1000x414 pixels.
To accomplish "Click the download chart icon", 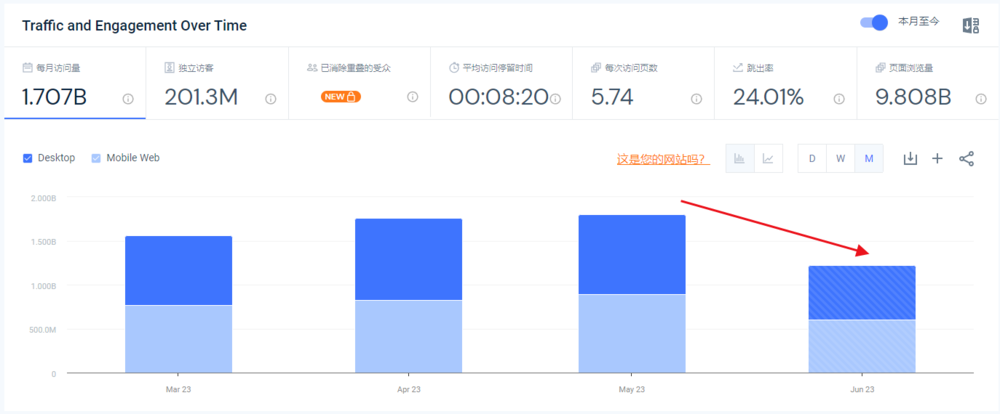I will pyautogui.click(x=910, y=158).
